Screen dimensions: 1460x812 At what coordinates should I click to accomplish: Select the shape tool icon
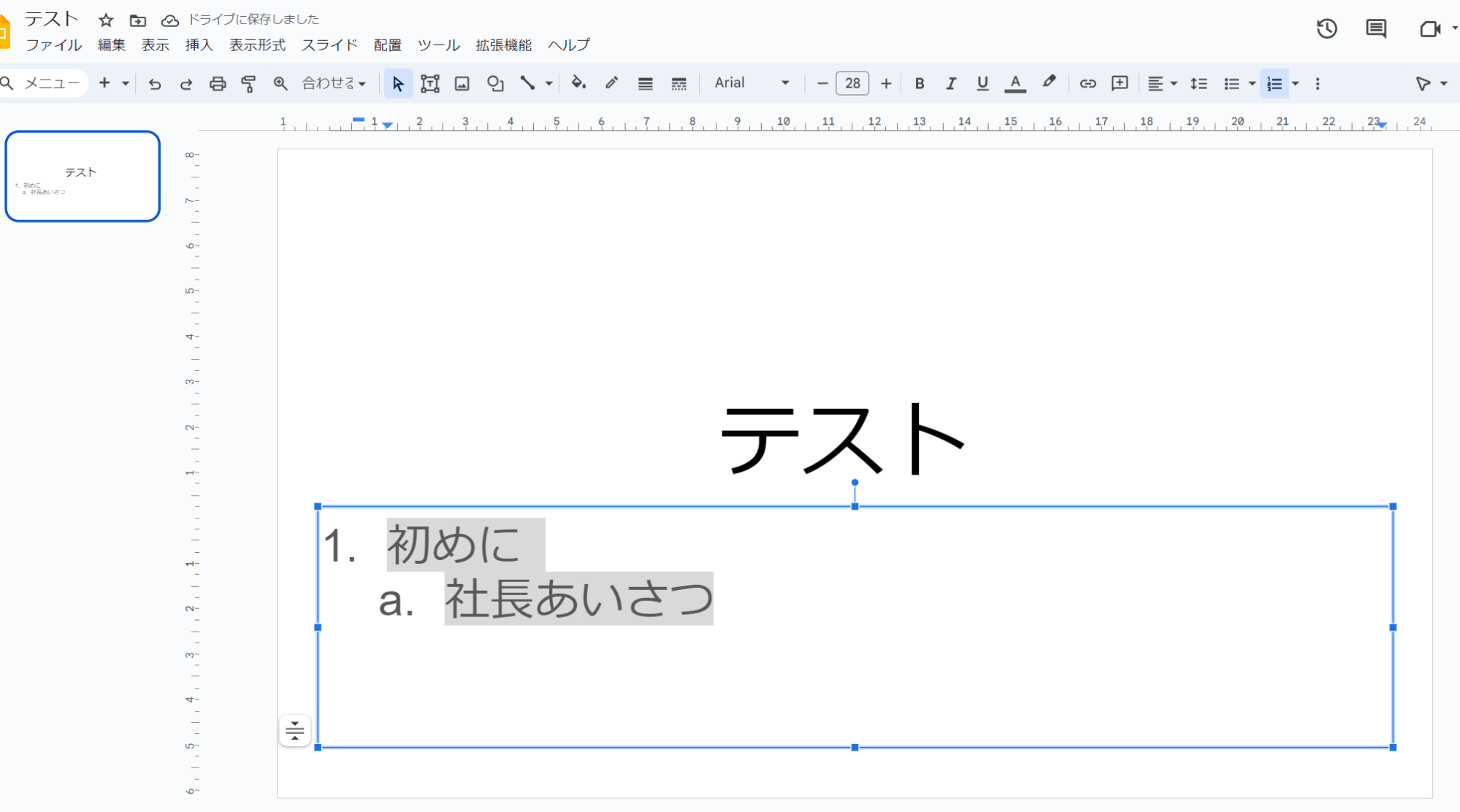click(495, 83)
